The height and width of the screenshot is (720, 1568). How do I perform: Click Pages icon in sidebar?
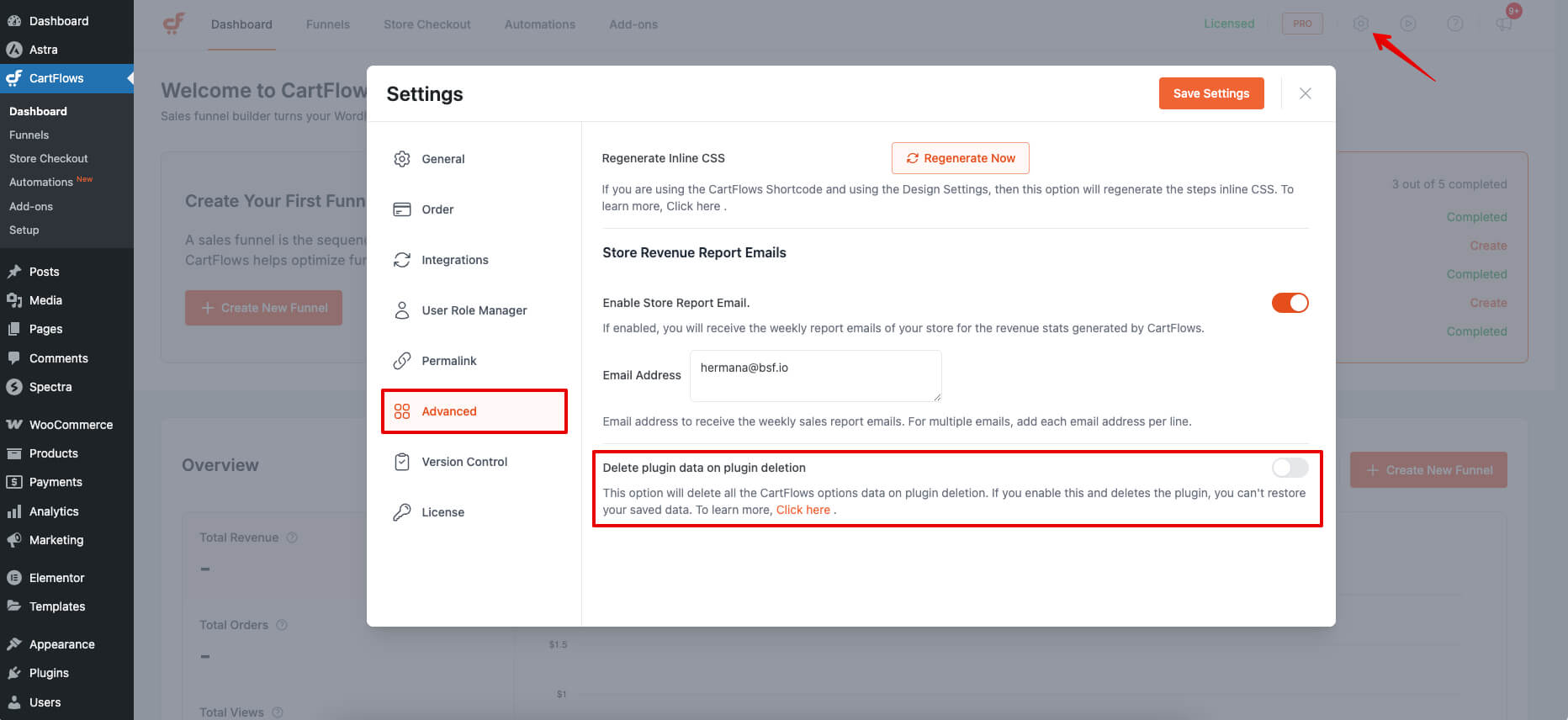pyautogui.click(x=14, y=329)
